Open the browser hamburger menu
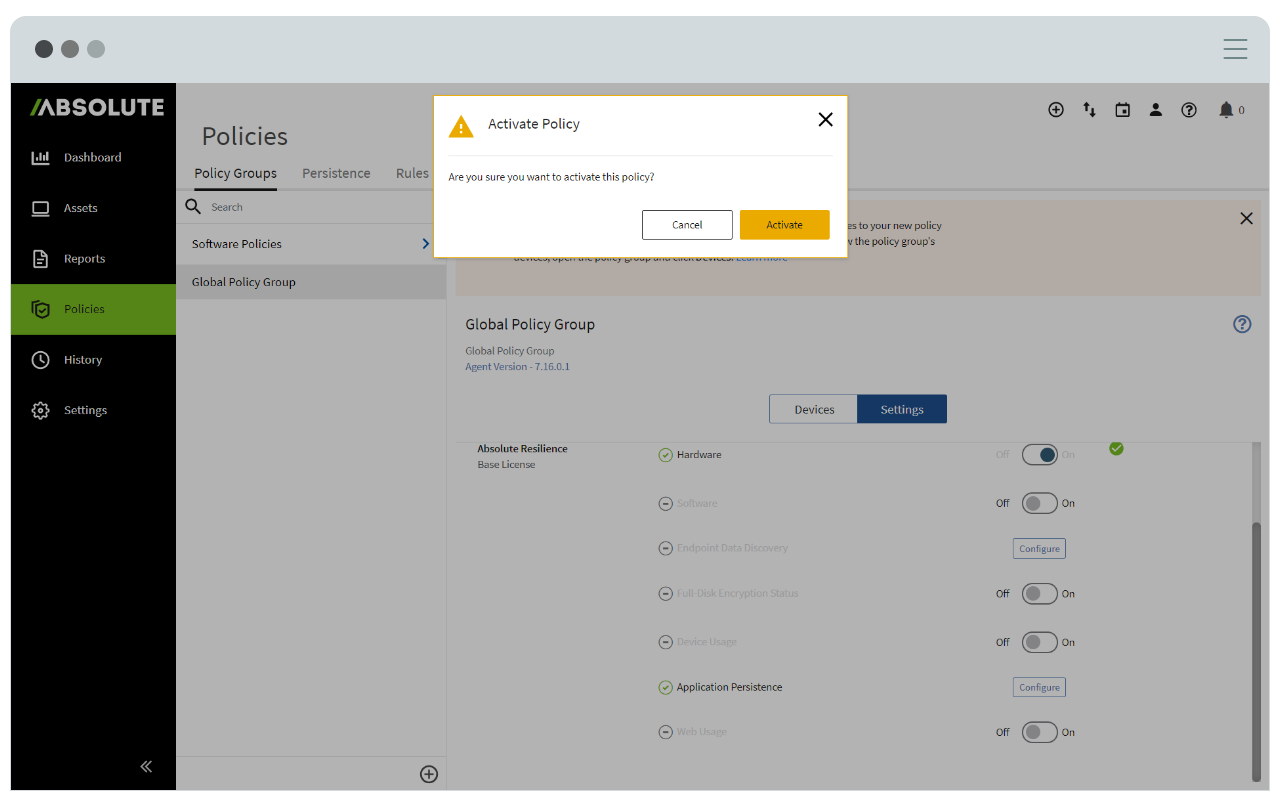The height and width of the screenshot is (807, 1280). [x=1235, y=49]
